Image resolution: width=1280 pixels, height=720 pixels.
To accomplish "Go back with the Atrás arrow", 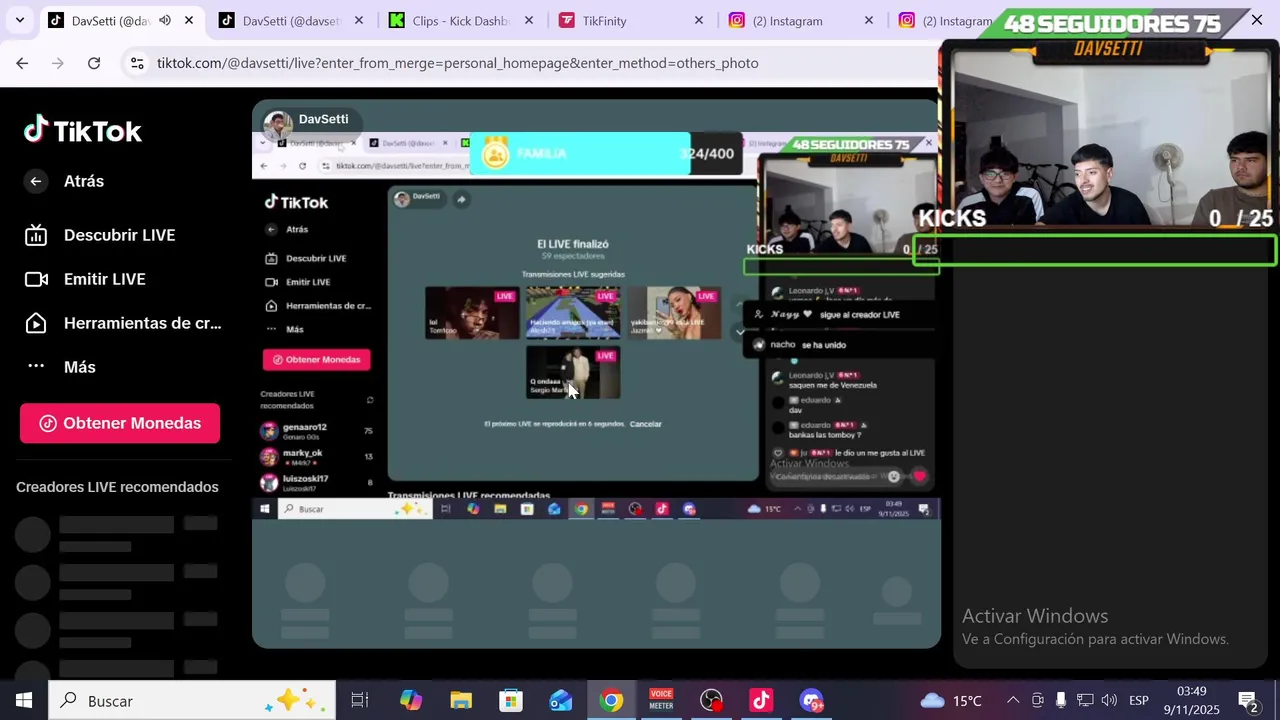I will point(36,181).
